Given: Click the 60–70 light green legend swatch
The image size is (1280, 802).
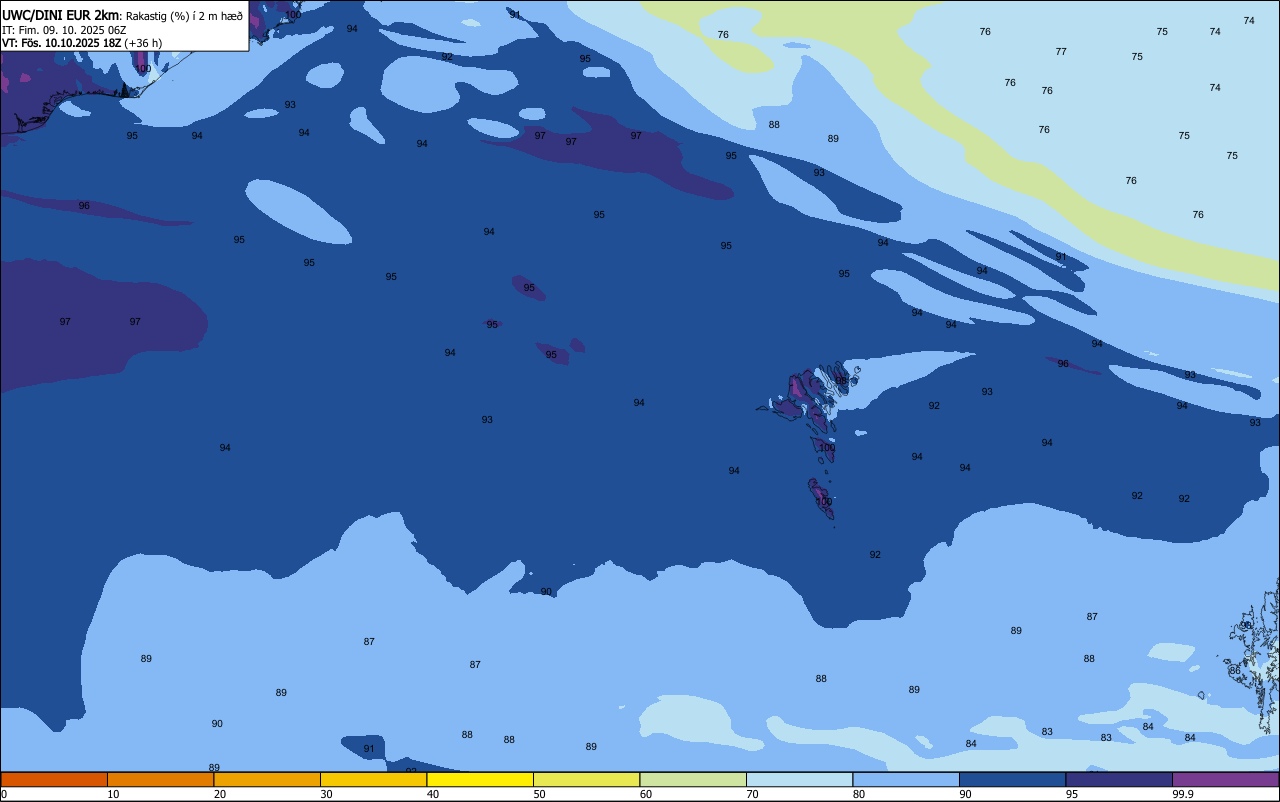Looking at the screenshot, I should (693, 779).
